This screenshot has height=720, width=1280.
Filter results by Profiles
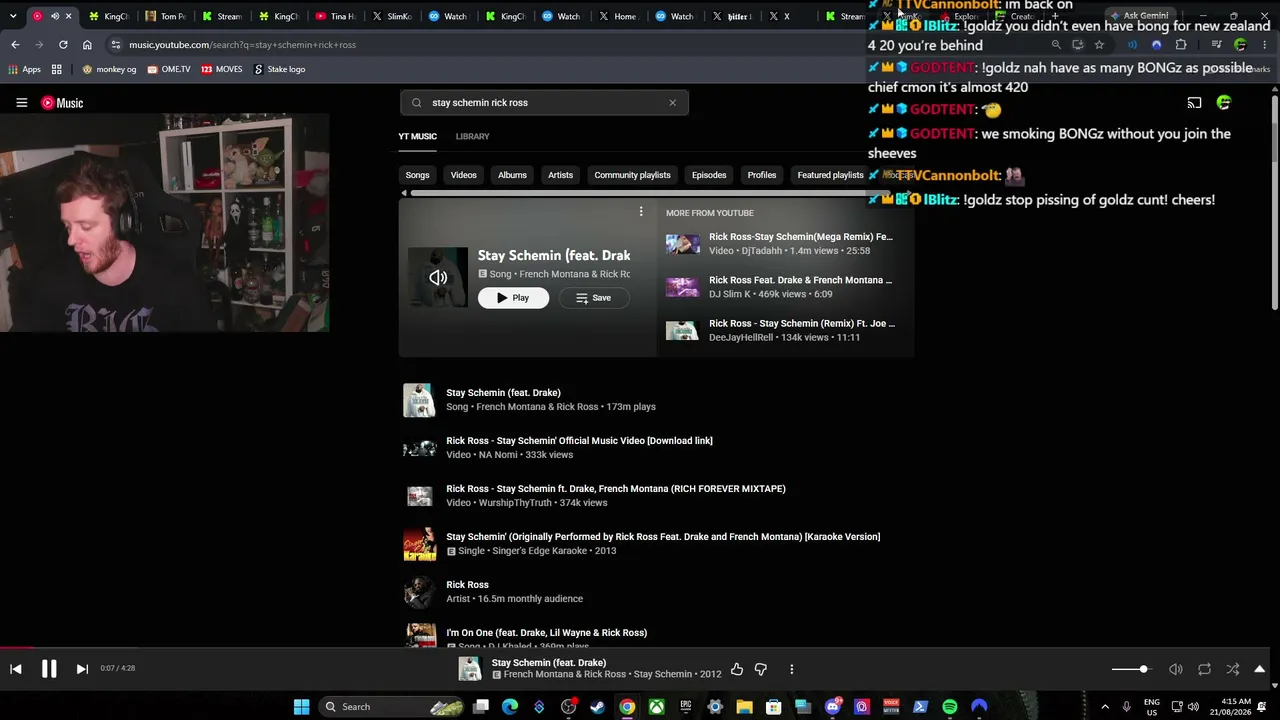(761, 175)
